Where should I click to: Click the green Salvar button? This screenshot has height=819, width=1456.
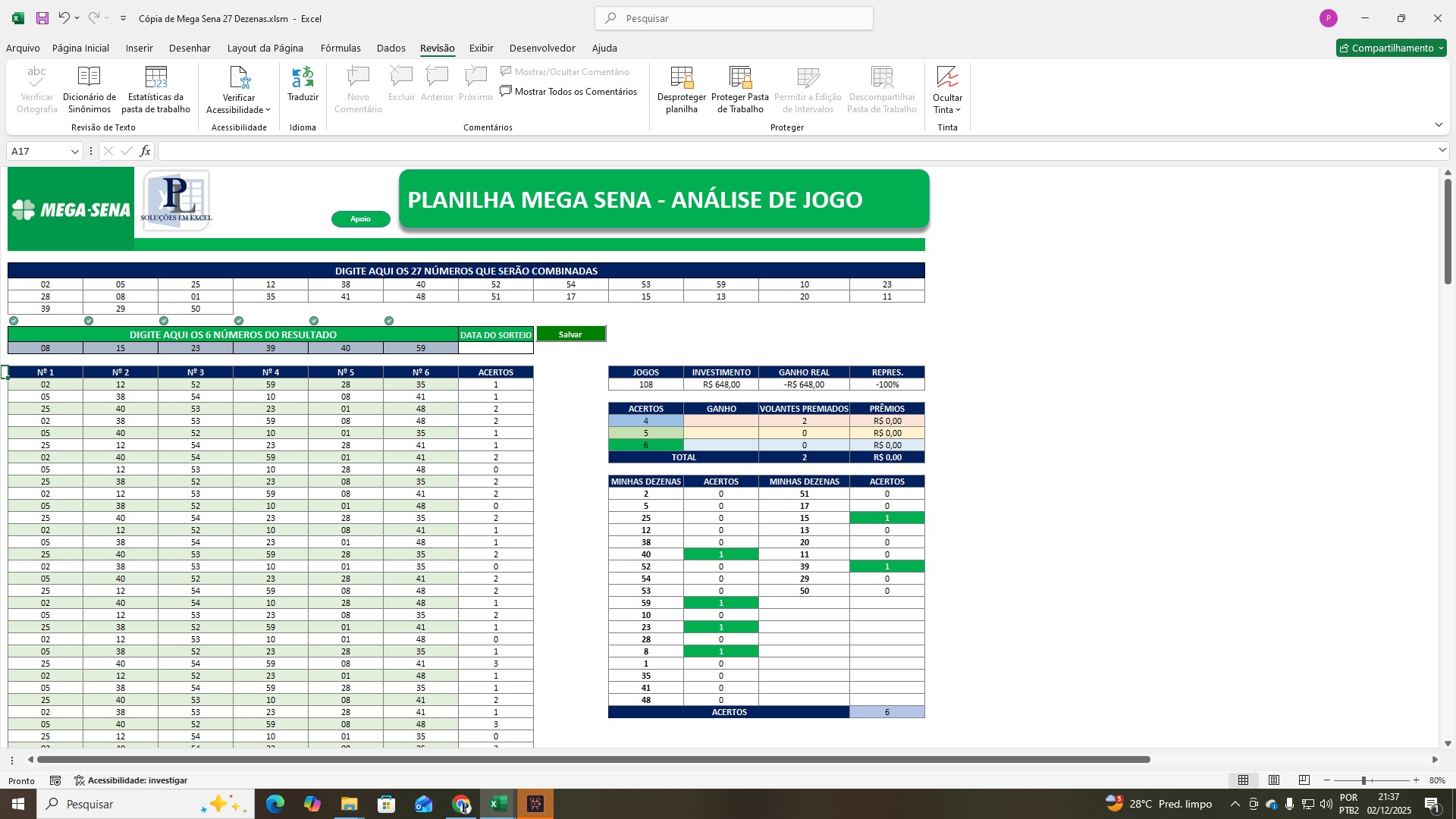point(570,334)
